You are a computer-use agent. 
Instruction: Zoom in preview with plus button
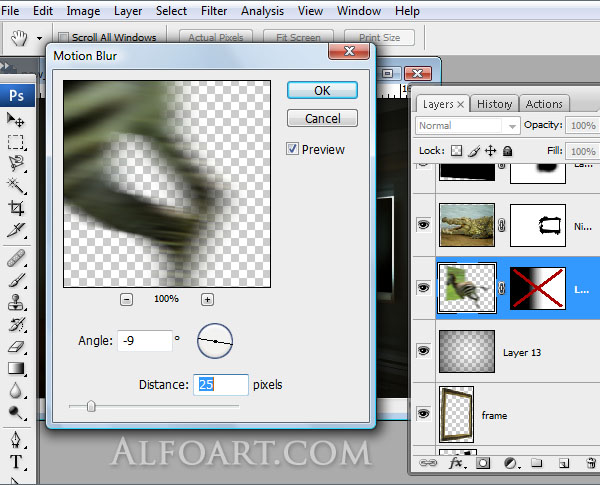207,299
